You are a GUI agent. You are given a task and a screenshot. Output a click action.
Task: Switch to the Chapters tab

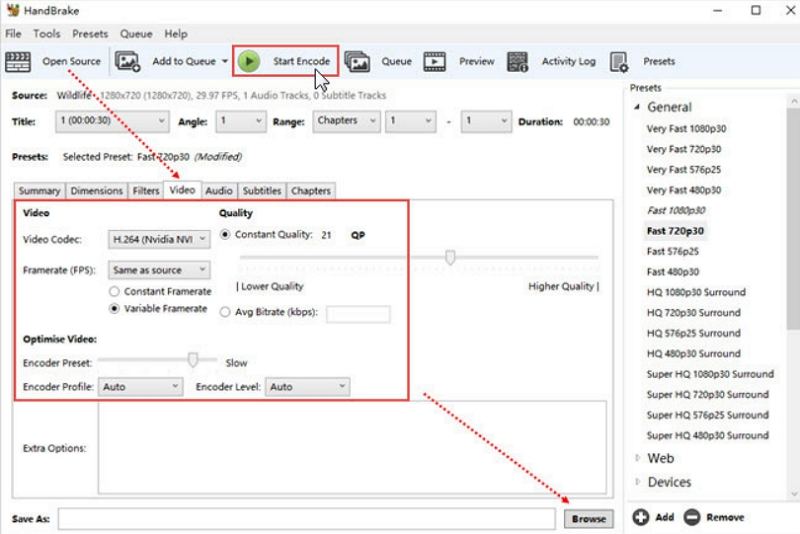point(311,191)
